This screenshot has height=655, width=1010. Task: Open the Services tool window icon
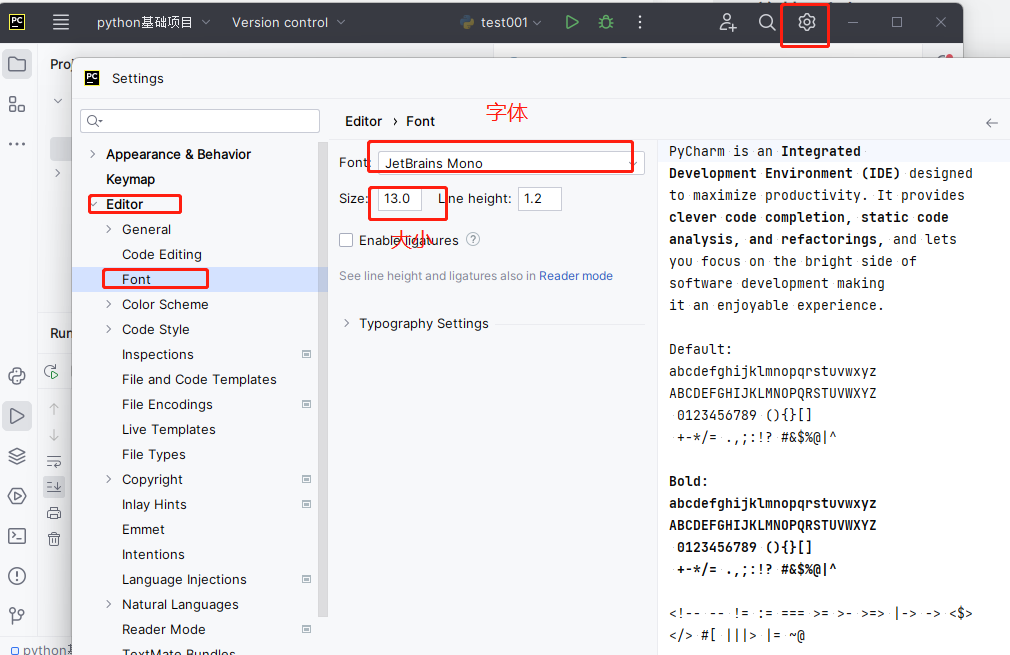[17, 496]
